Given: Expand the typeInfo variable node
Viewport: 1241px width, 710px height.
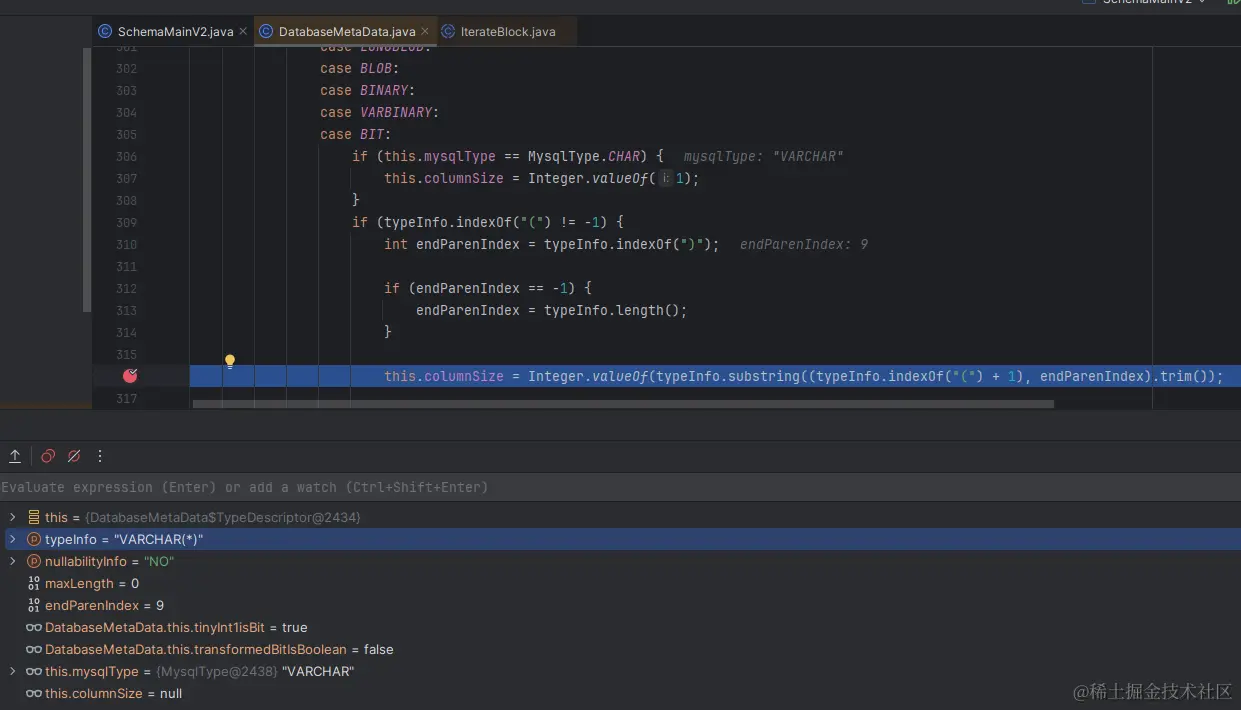Looking at the screenshot, I should coord(12,539).
